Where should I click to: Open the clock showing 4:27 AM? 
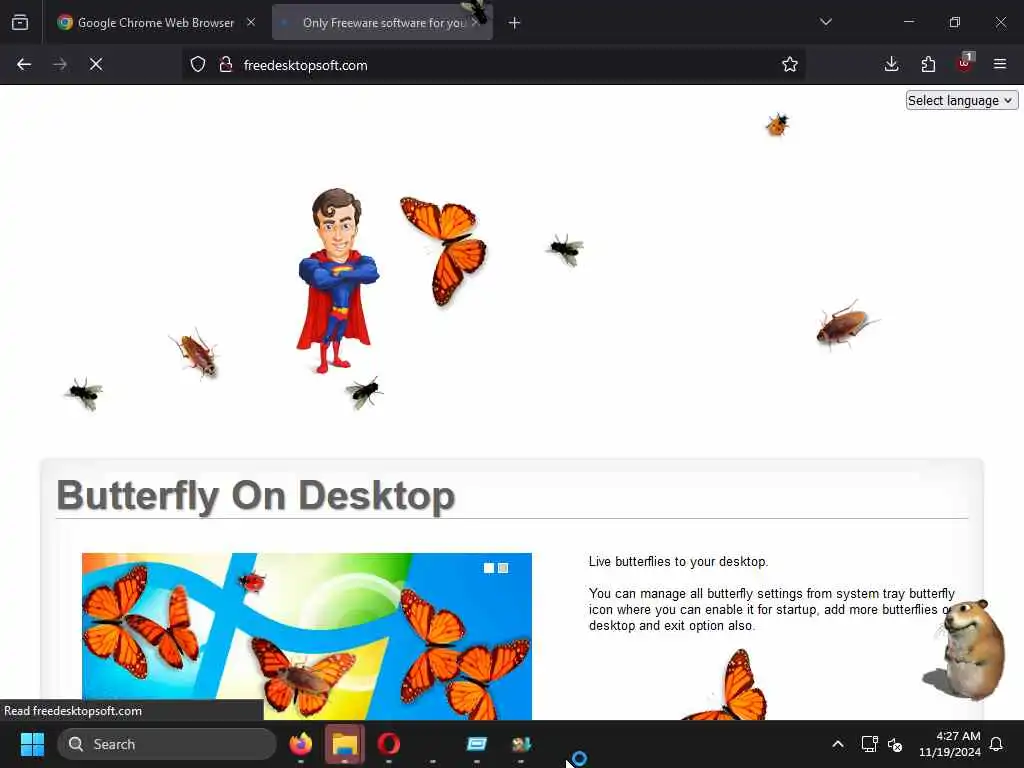tap(950, 744)
